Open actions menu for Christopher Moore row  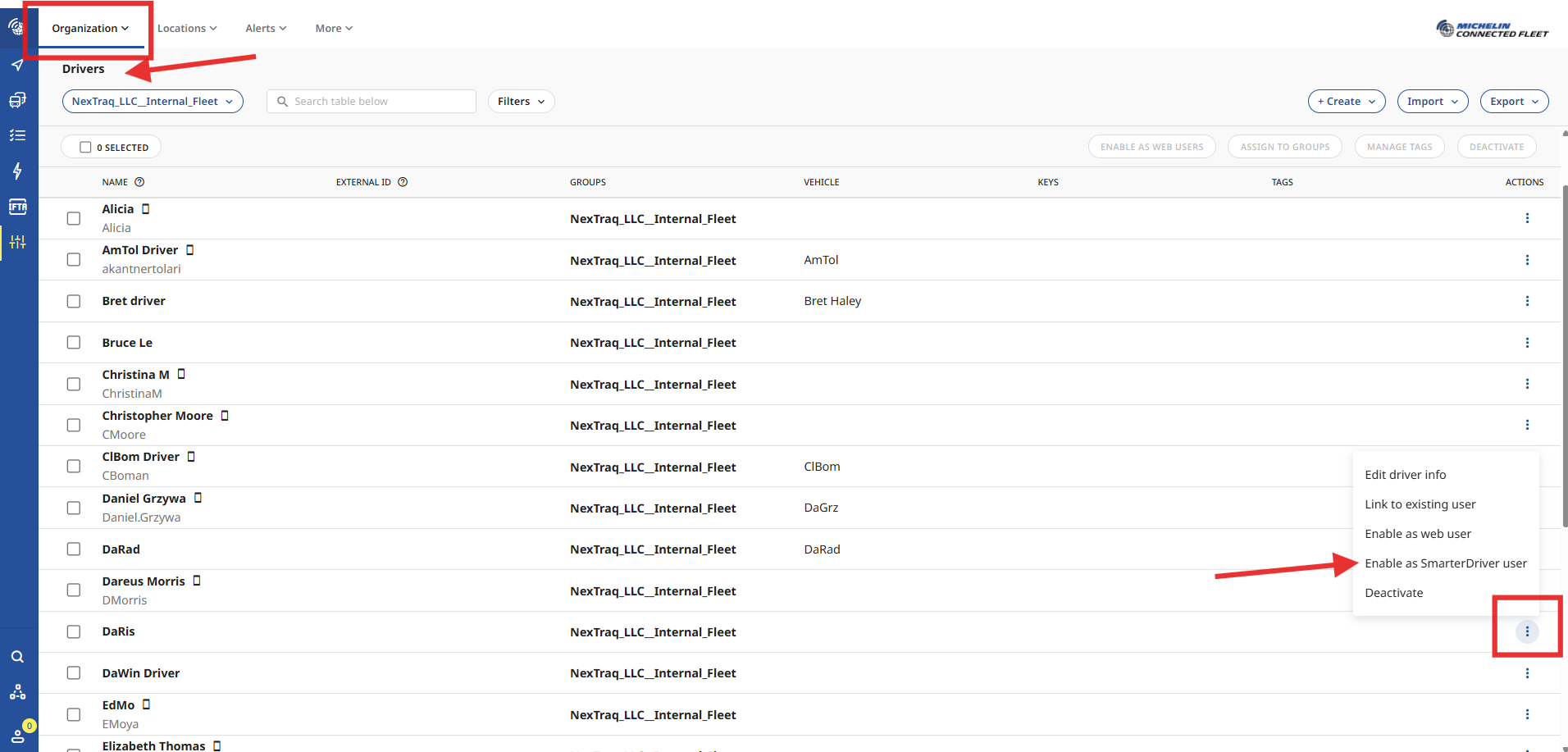click(x=1527, y=425)
